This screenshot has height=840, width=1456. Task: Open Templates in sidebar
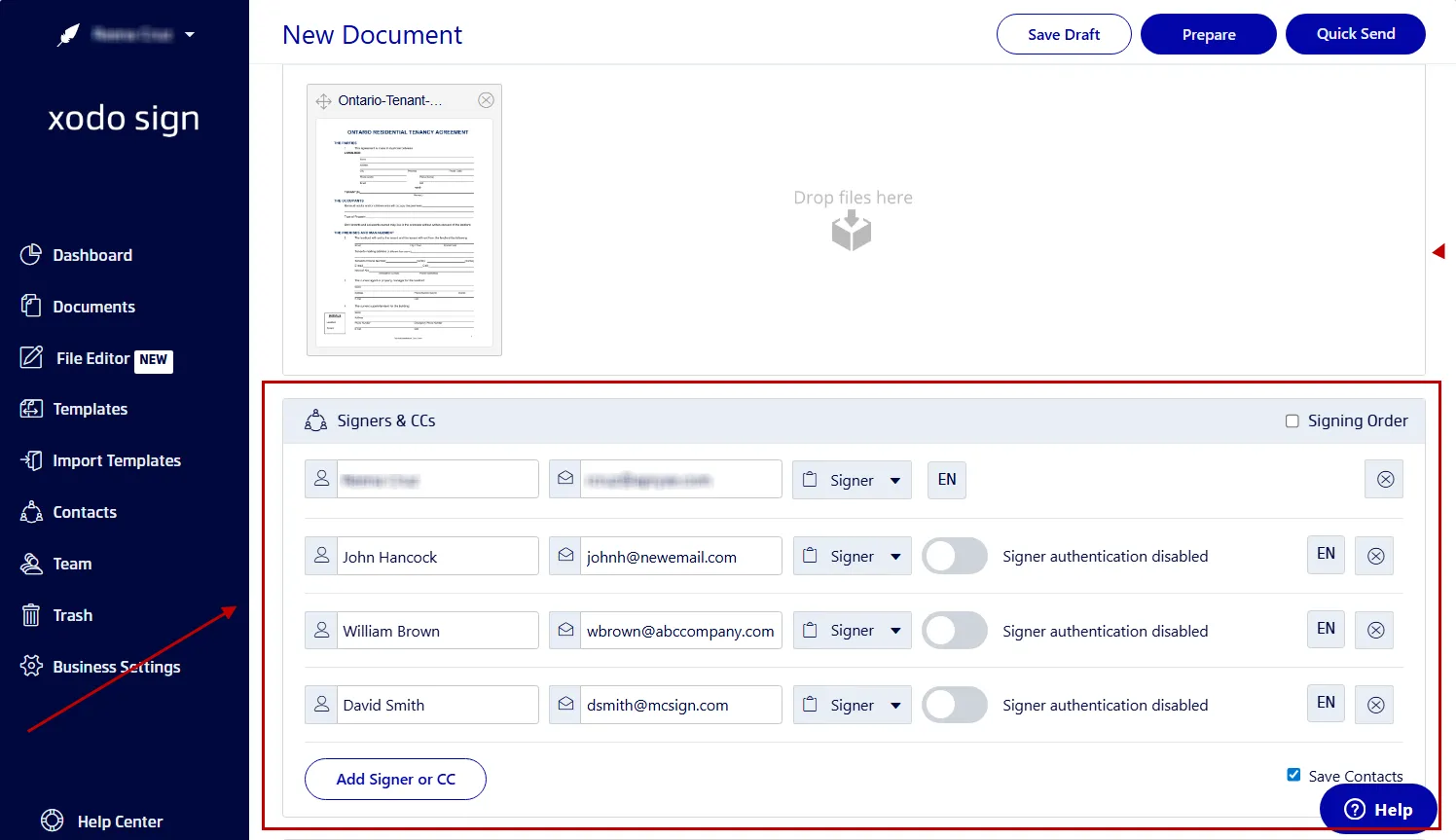tap(90, 409)
